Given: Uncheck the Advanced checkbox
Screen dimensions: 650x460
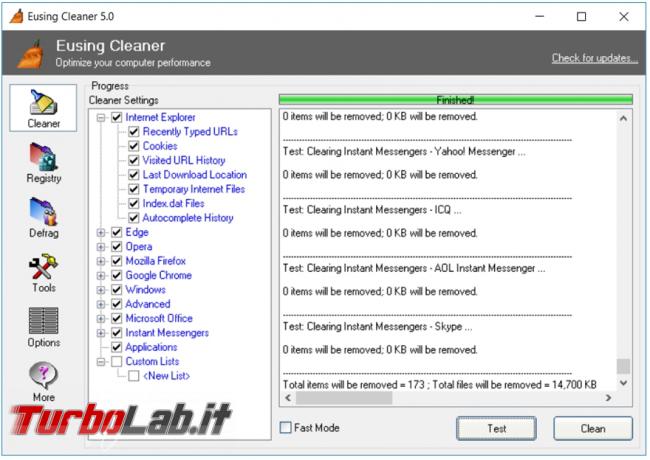Looking at the screenshot, I should (116, 304).
